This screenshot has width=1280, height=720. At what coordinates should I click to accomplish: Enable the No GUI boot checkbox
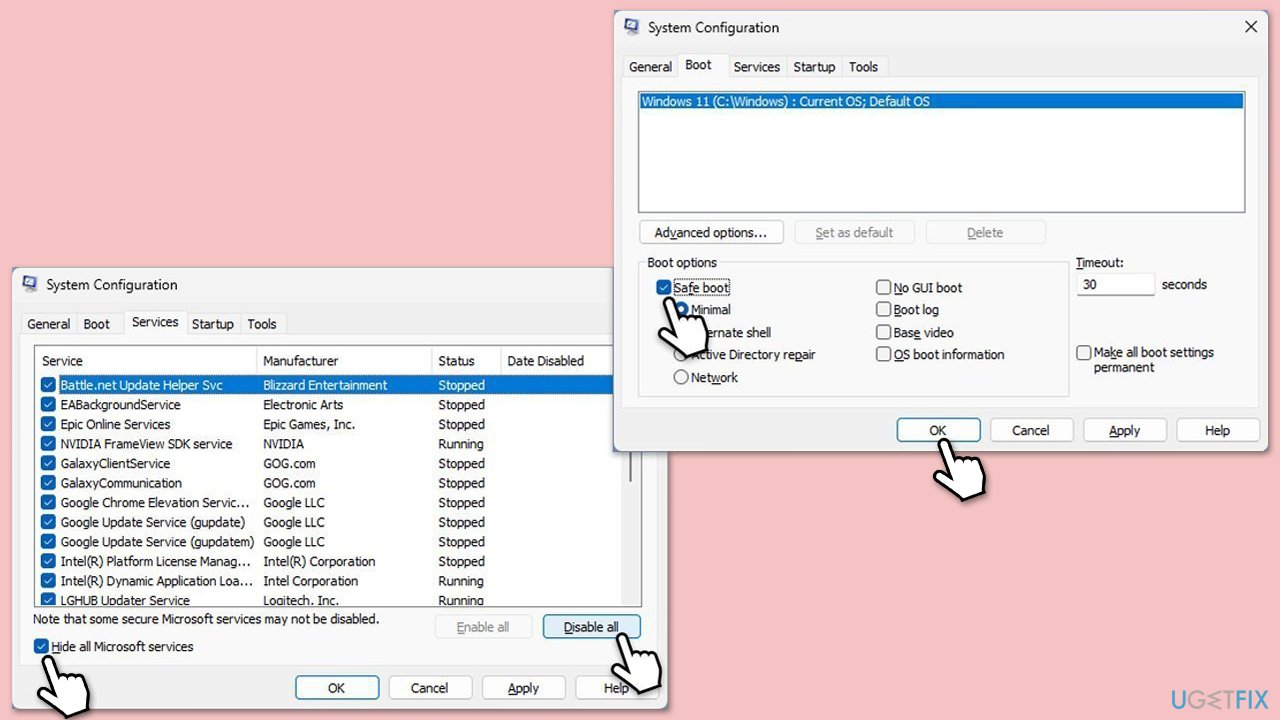(x=883, y=288)
